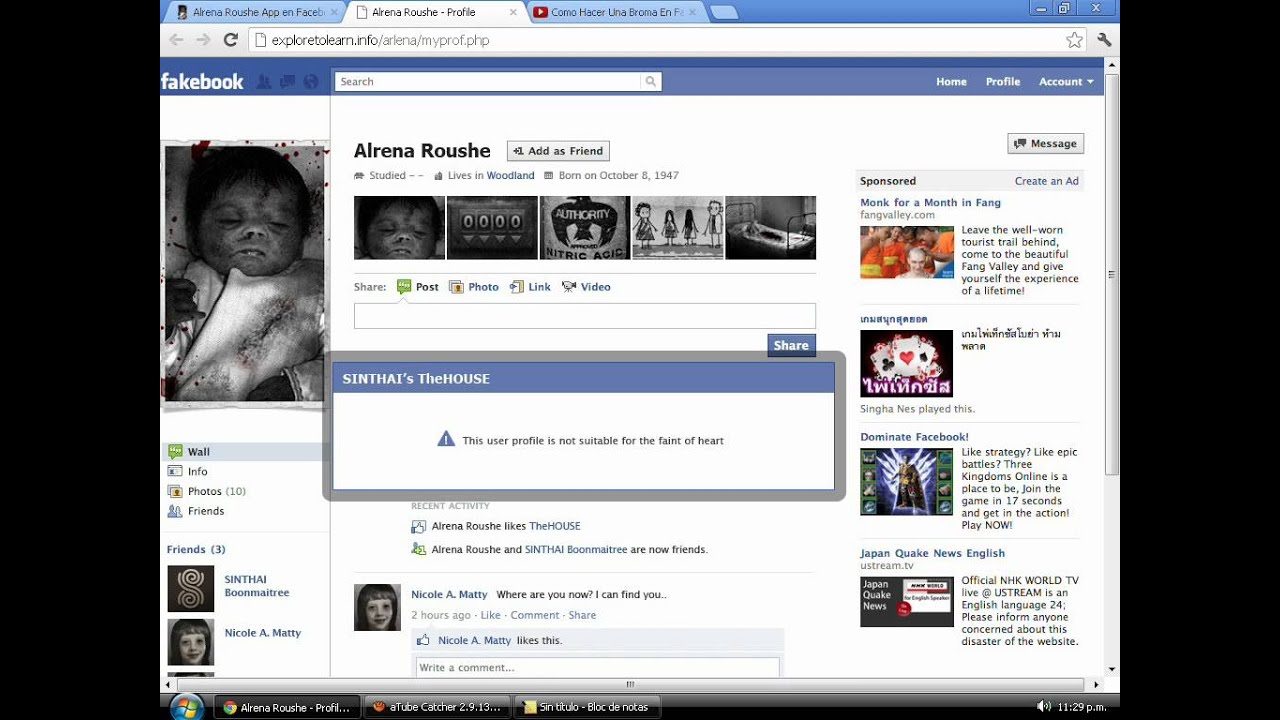Open Dominate Facebook! ad link
Screen dimensions: 1280x720
[x=914, y=437]
